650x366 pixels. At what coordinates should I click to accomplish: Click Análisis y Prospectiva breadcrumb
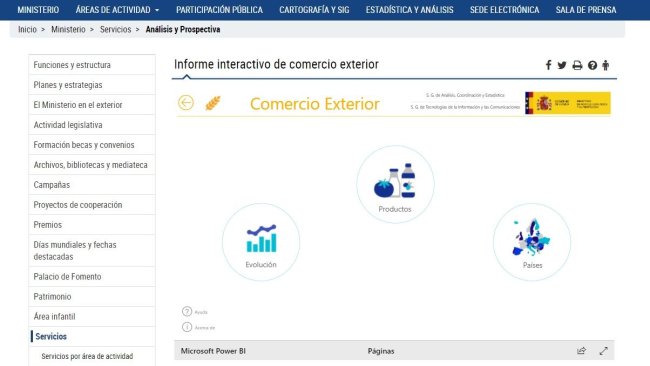pyautogui.click(x=183, y=29)
